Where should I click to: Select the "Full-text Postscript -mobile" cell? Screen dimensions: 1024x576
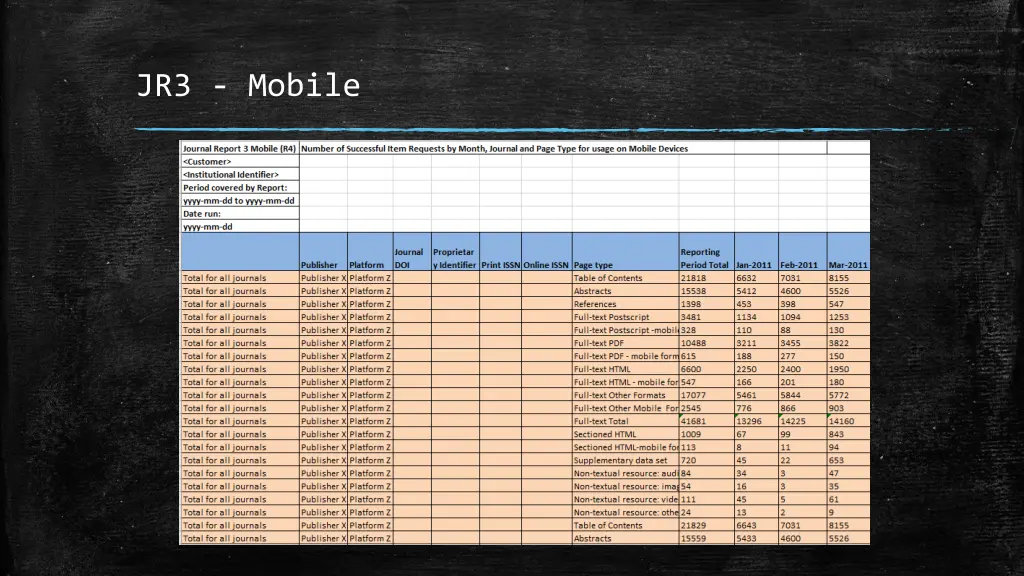click(625, 330)
